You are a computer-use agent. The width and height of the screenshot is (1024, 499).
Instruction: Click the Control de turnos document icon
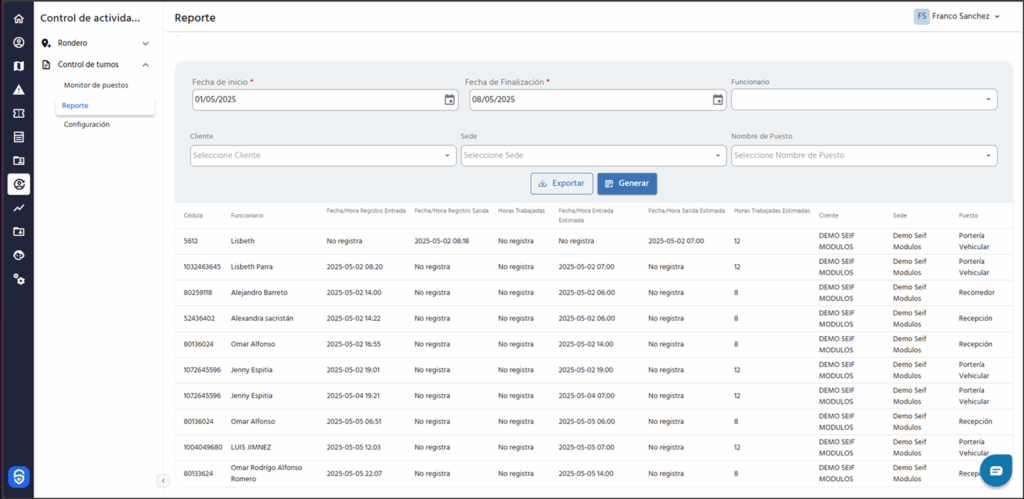(x=46, y=65)
